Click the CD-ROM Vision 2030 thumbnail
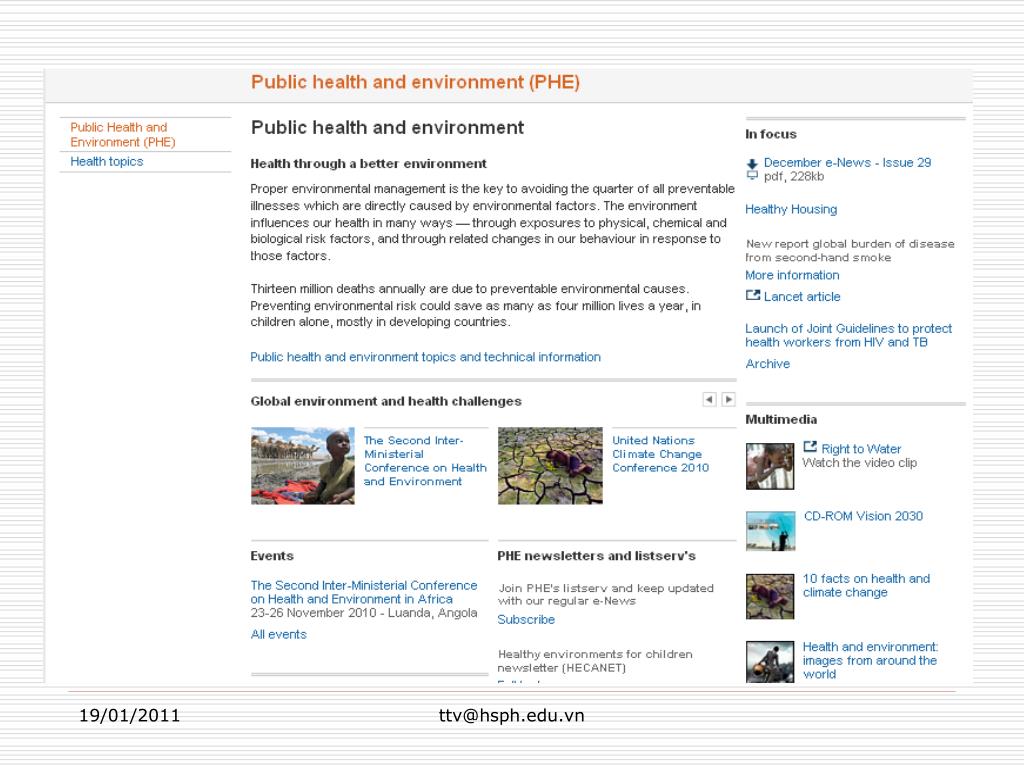Image resolution: width=1024 pixels, height=768 pixels. click(770, 531)
